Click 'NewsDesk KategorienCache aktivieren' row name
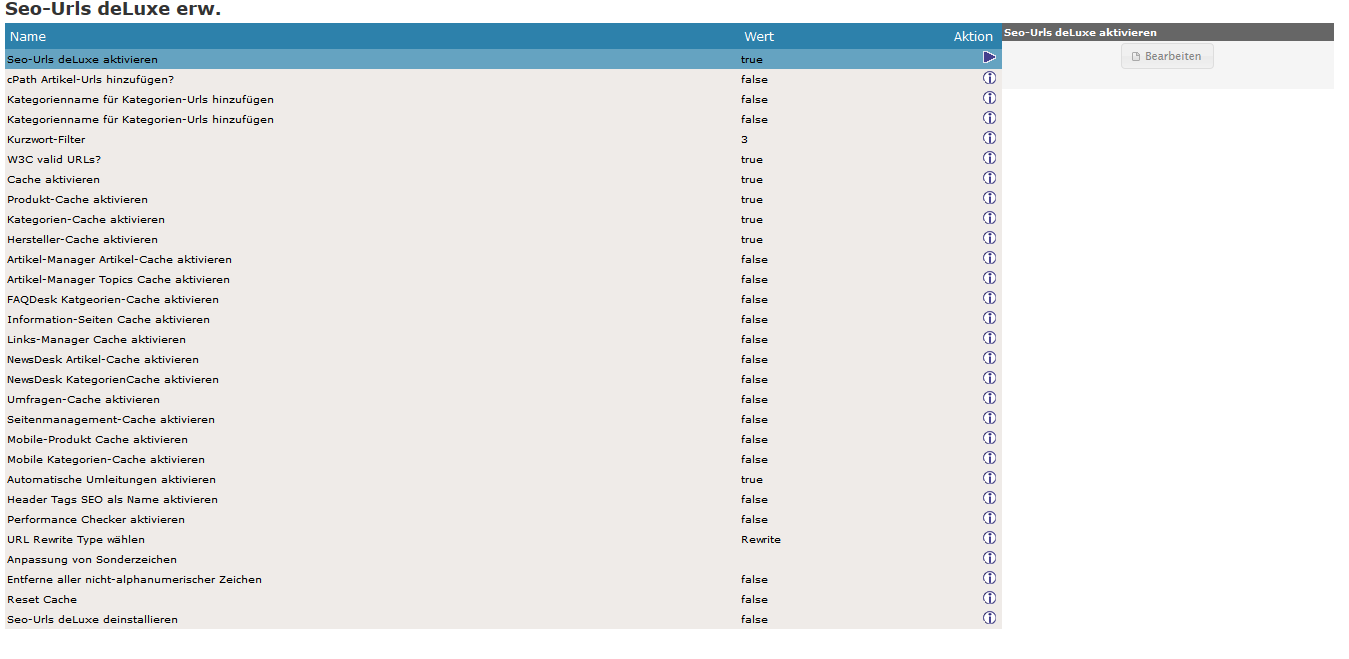Image resolution: width=1349 pixels, height=659 pixels. pyautogui.click(x=113, y=380)
